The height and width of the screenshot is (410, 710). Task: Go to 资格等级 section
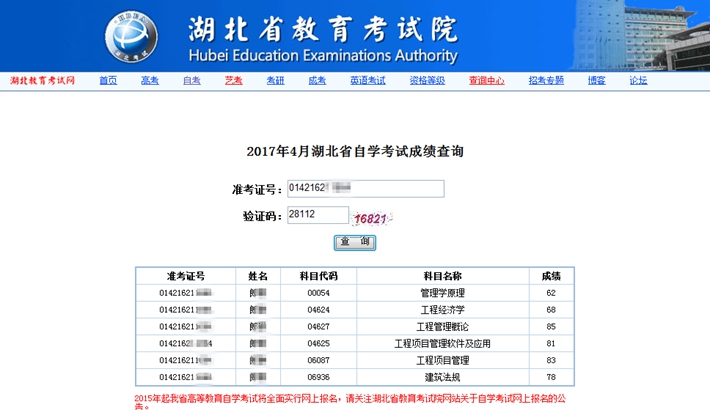427,80
